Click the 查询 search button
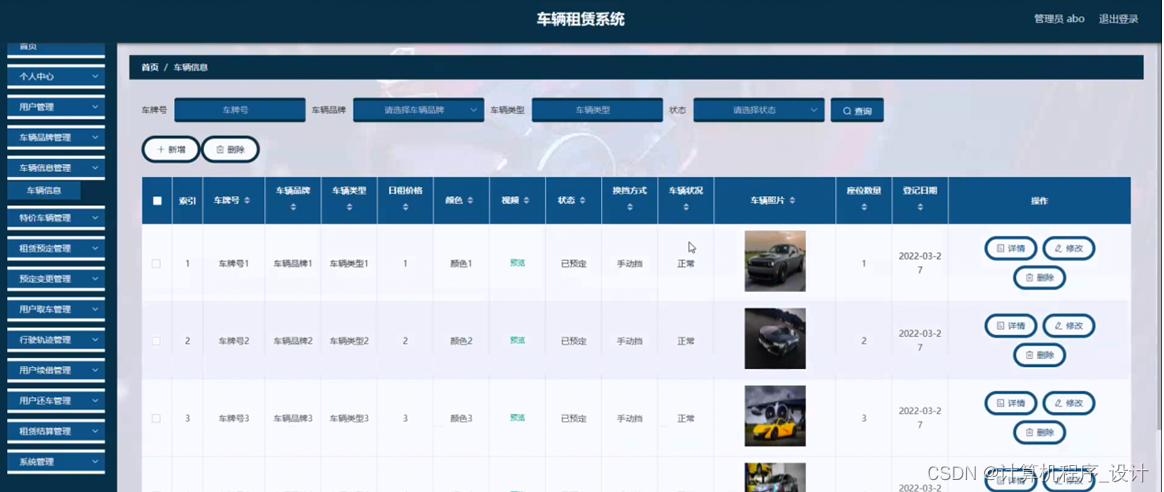The image size is (1164, 492). tap(857, 111)
